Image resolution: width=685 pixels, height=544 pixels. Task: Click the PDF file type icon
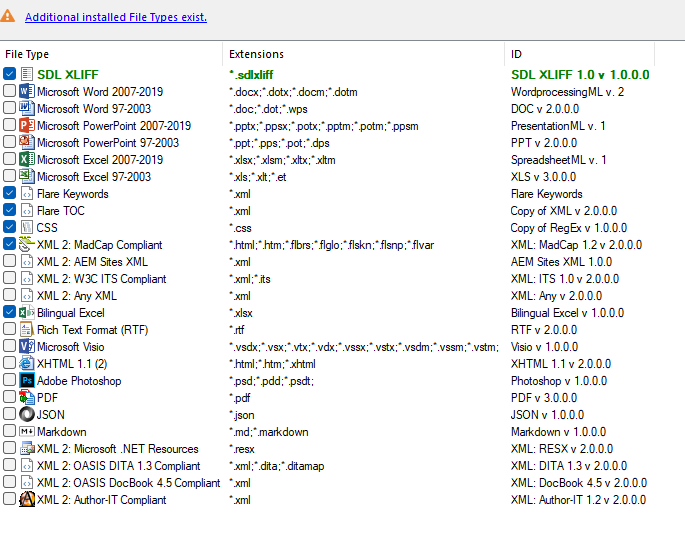(x=27, y=398)
